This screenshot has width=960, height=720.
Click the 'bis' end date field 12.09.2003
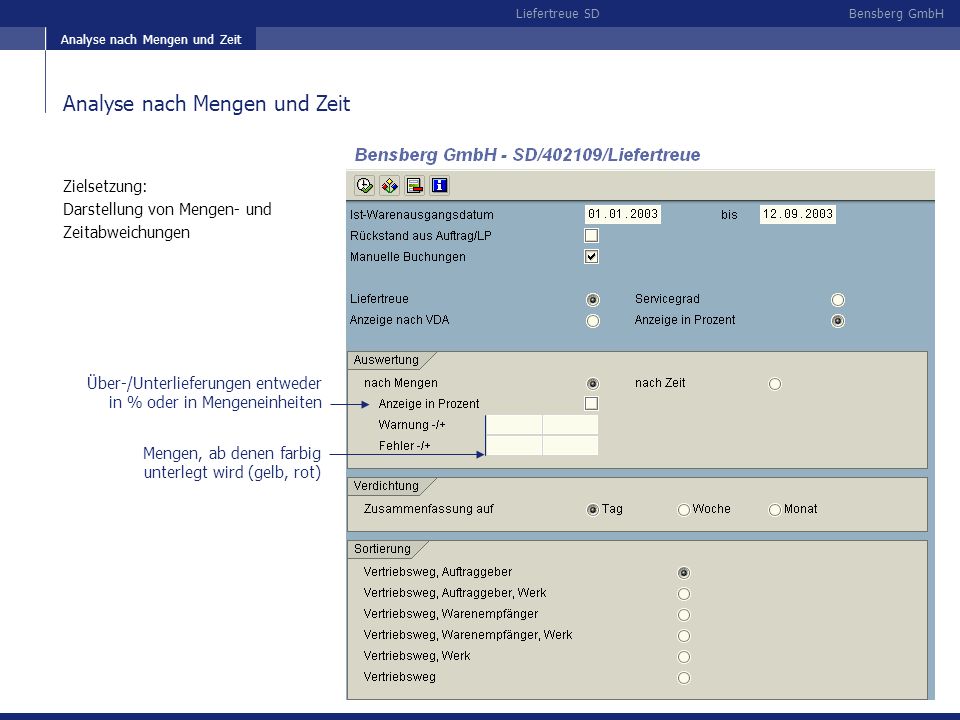point(798,214)
